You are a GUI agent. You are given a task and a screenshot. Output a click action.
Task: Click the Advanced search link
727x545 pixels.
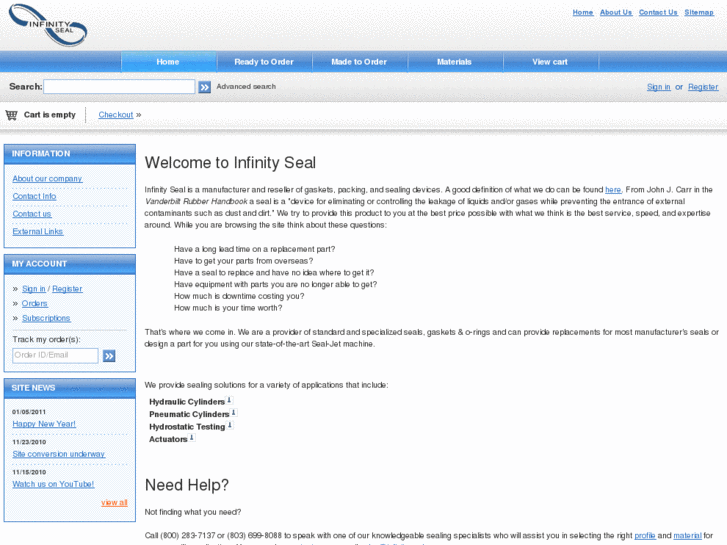pyautogui.click(x=246, y=86)
